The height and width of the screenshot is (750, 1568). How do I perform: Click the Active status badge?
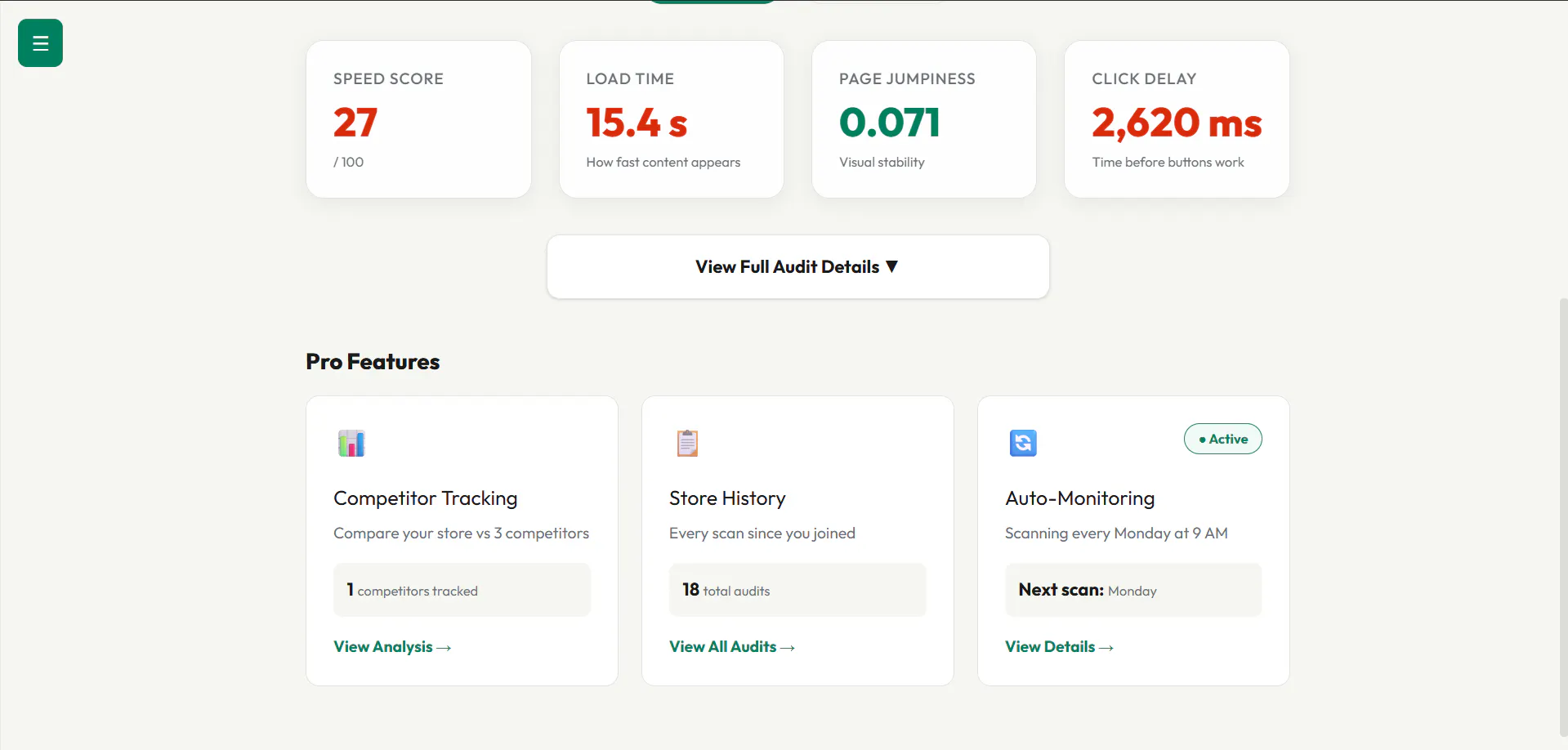1222,439
